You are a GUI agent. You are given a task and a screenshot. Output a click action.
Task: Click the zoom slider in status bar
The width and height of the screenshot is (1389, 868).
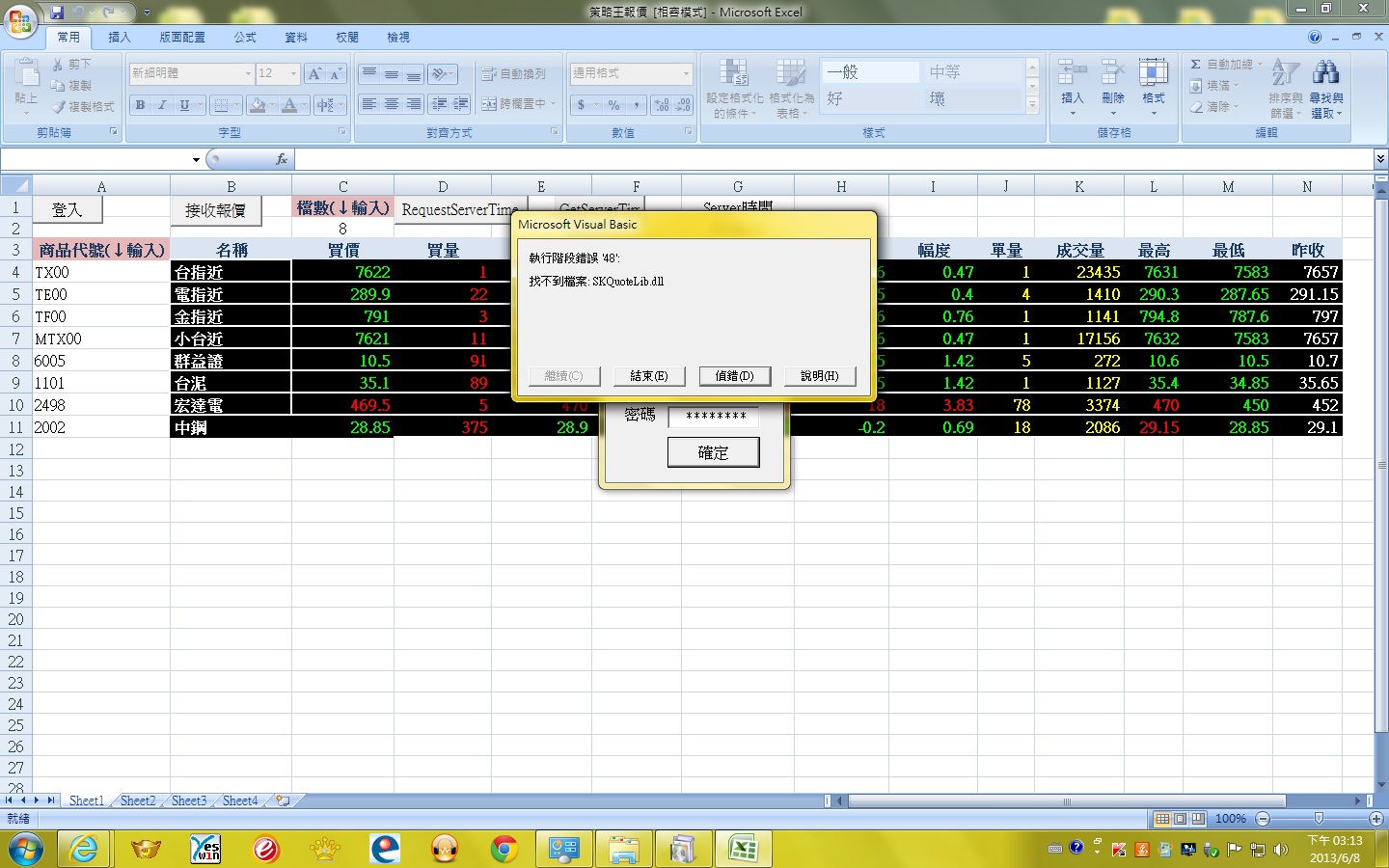(1320, 819)
